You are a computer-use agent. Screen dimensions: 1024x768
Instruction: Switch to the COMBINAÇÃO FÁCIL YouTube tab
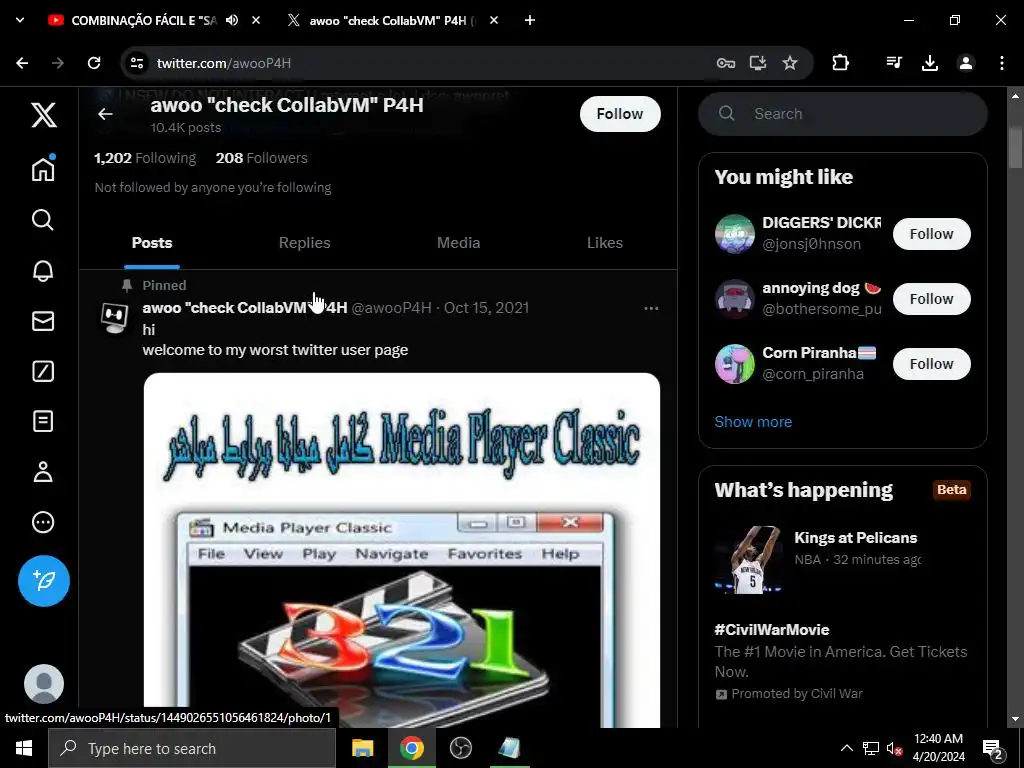click(144, 20)
